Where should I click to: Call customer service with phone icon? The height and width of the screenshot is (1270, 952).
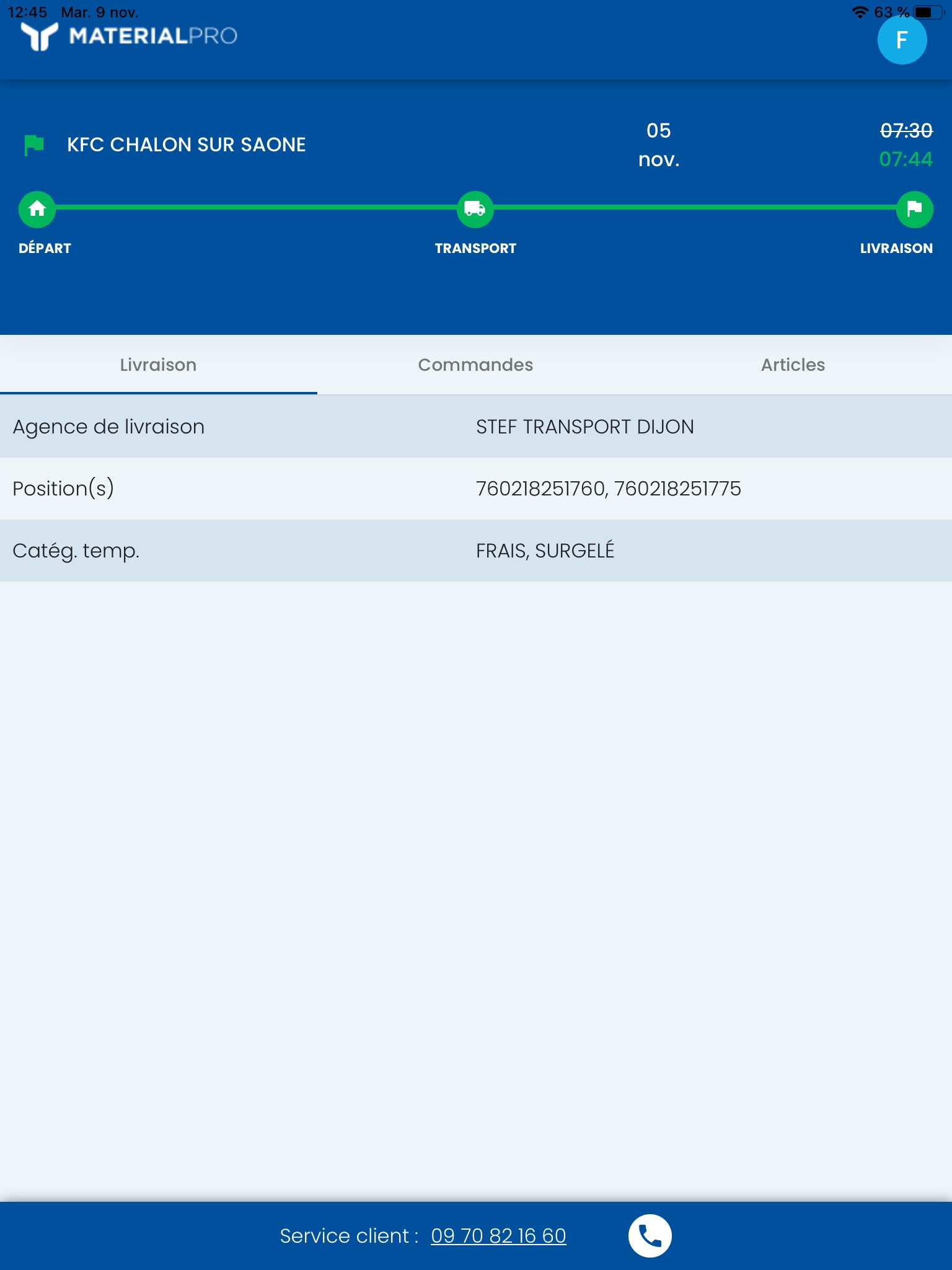[650, 1235]
